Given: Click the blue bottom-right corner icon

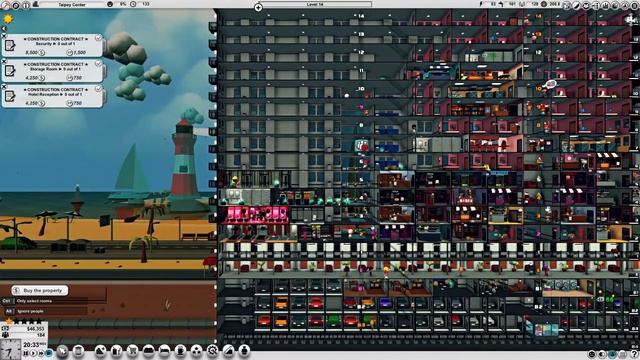Looking at the screenshot, I should [x=613, y=354].
